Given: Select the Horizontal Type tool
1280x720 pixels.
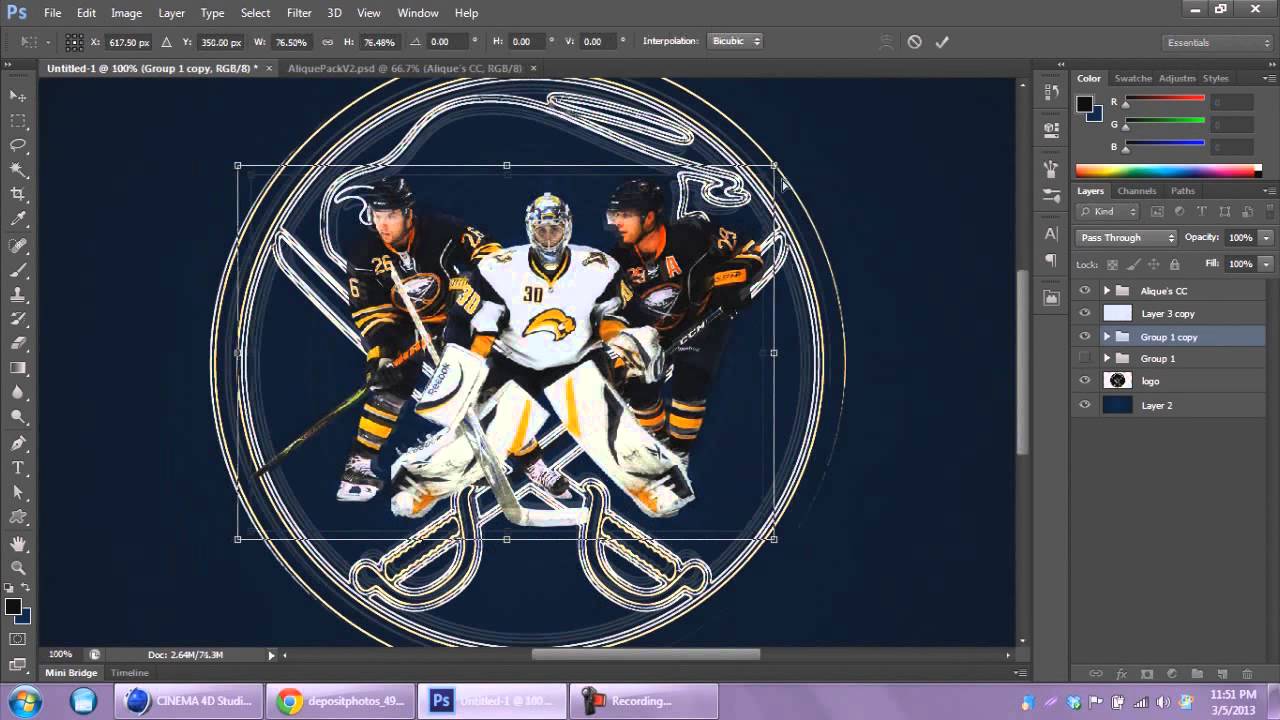Looking at the screenshot, I should (18, 468).
